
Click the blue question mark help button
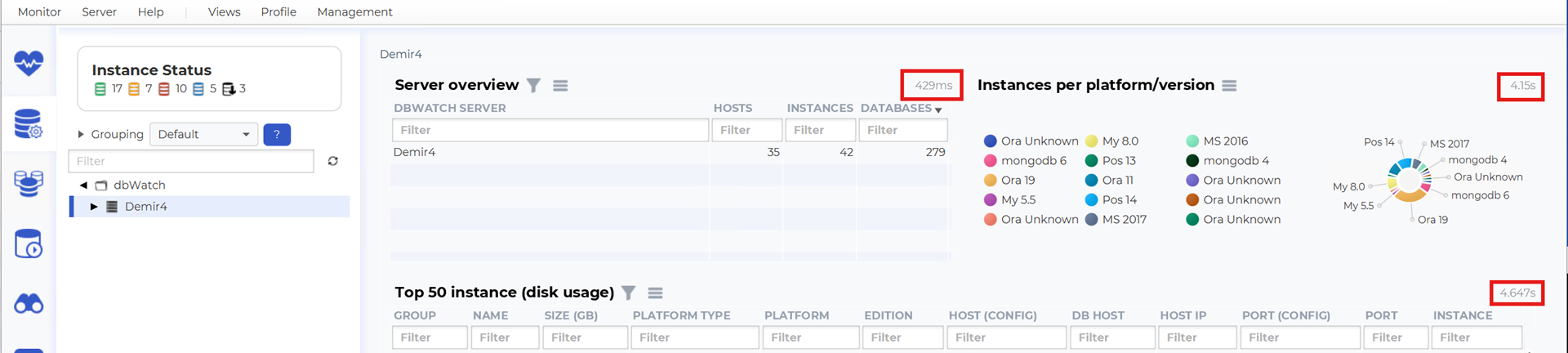click(x=277, y=135)
